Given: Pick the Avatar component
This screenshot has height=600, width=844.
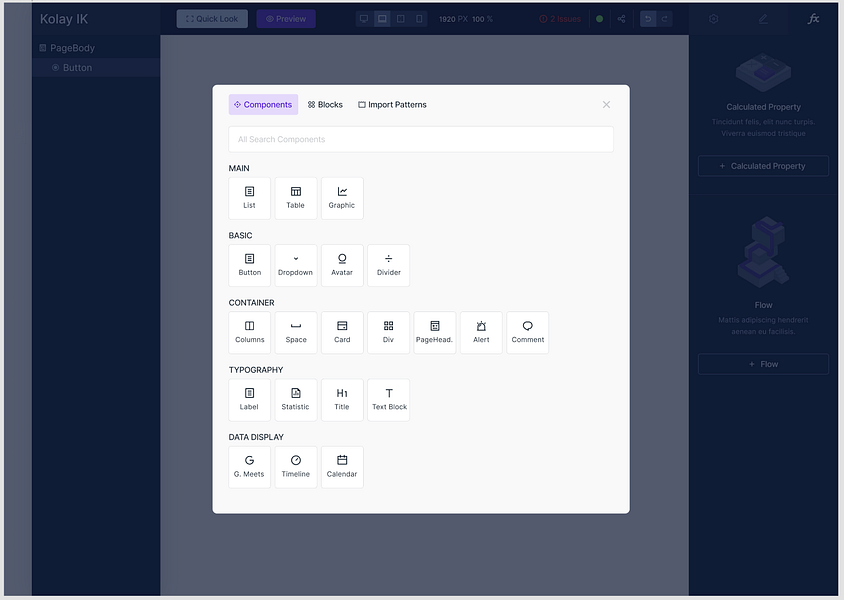Looking at the screenshot, I should point(342,264).
